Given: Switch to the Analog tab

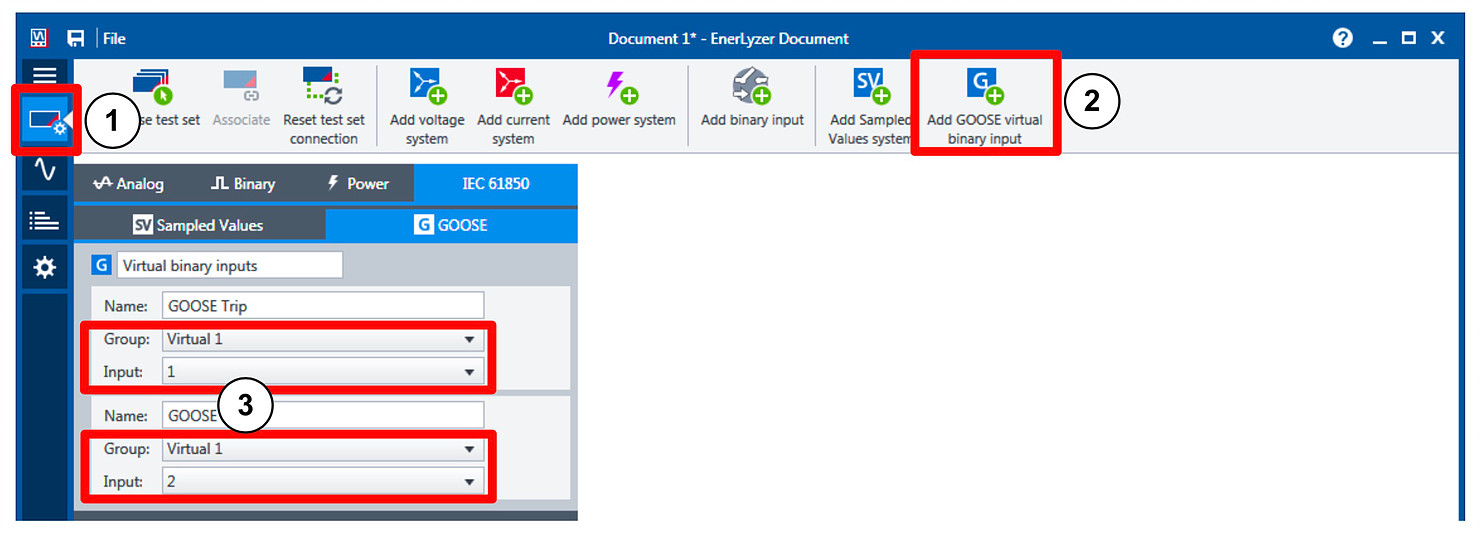Looking at the screenshot, I should pos(128,184).
